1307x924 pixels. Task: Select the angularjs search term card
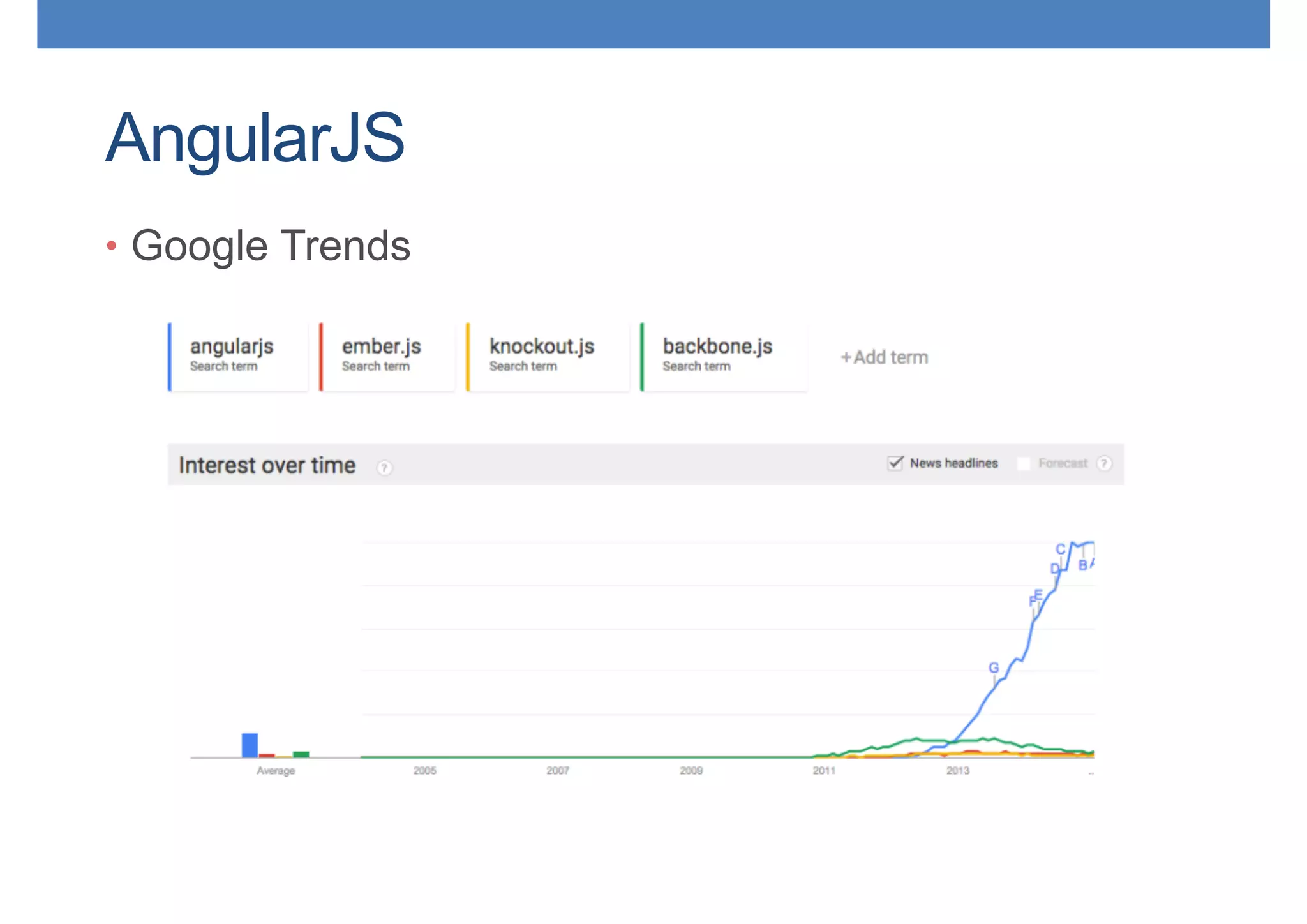click(238, 357)
